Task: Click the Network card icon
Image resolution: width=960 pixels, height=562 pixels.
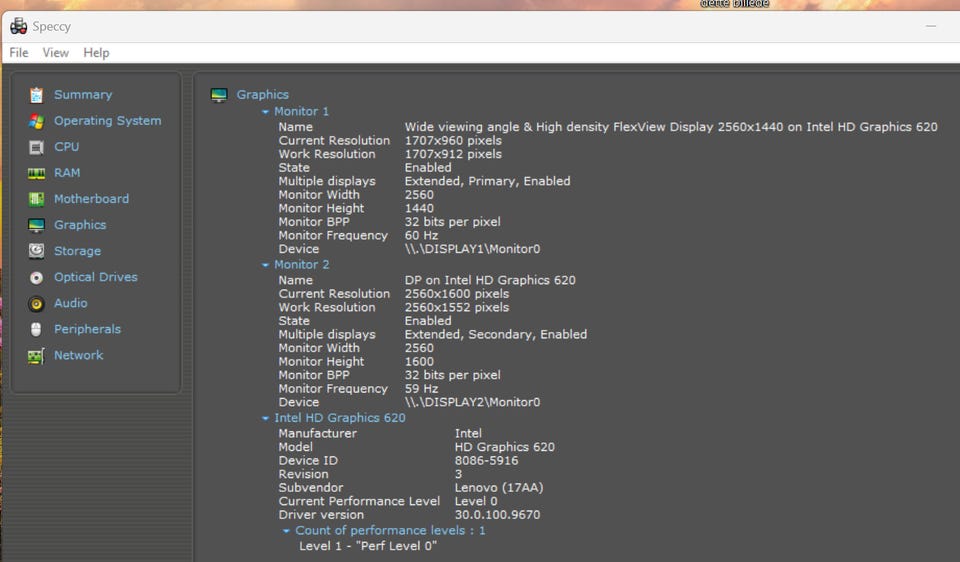Action: click(x=36, y=356)
